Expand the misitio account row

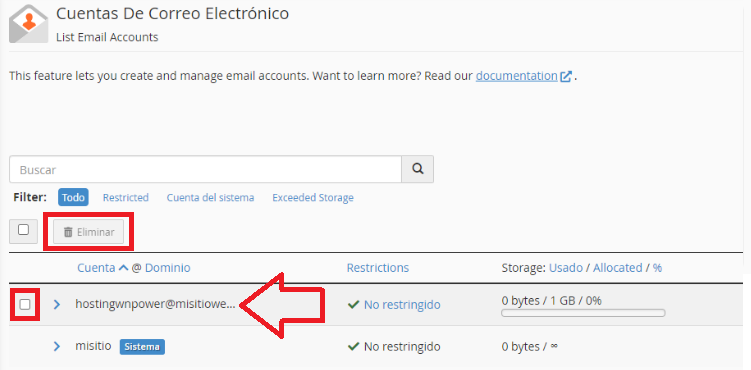(57, 346)
